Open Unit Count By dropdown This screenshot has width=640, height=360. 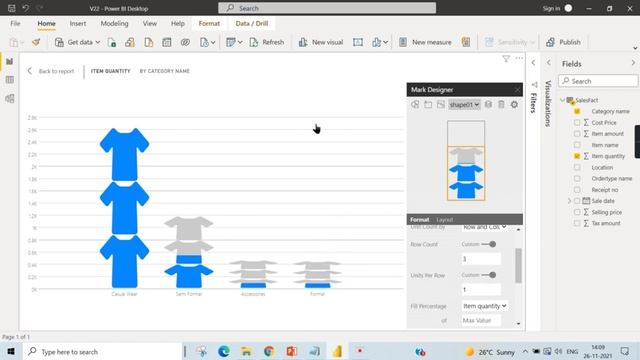tap(484, 227)
